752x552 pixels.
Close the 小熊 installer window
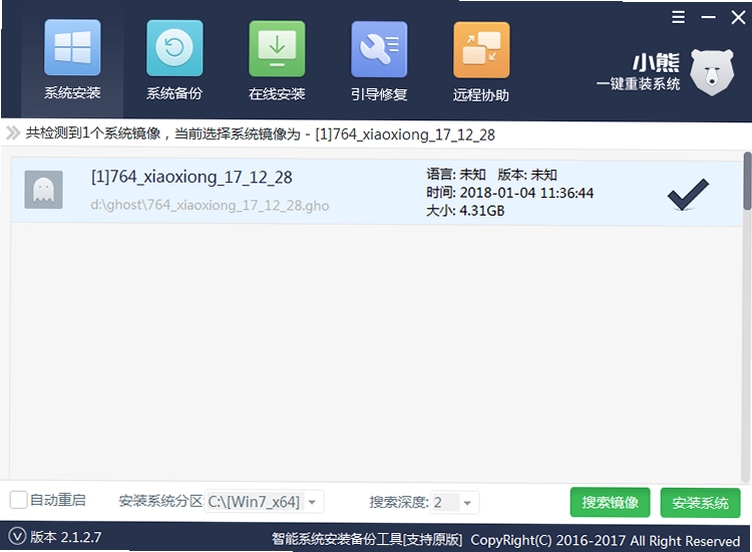[738, 18]
